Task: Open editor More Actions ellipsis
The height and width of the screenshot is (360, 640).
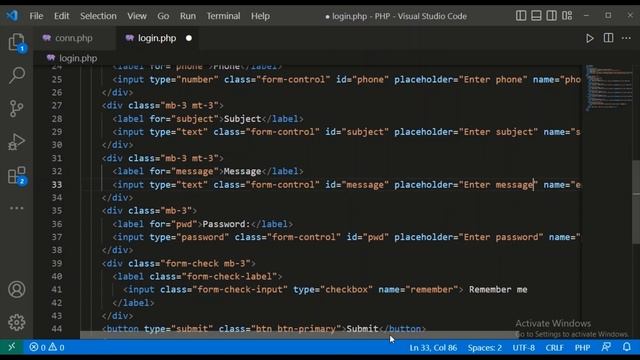Action: tap(626, 38)
